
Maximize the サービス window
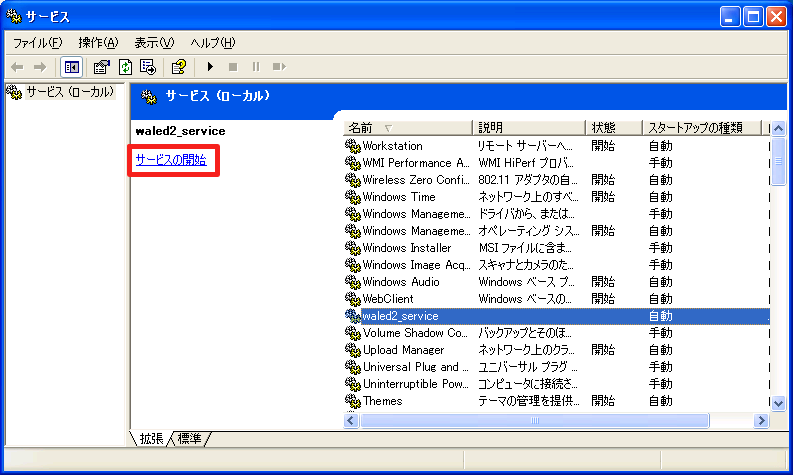(753, 17)
